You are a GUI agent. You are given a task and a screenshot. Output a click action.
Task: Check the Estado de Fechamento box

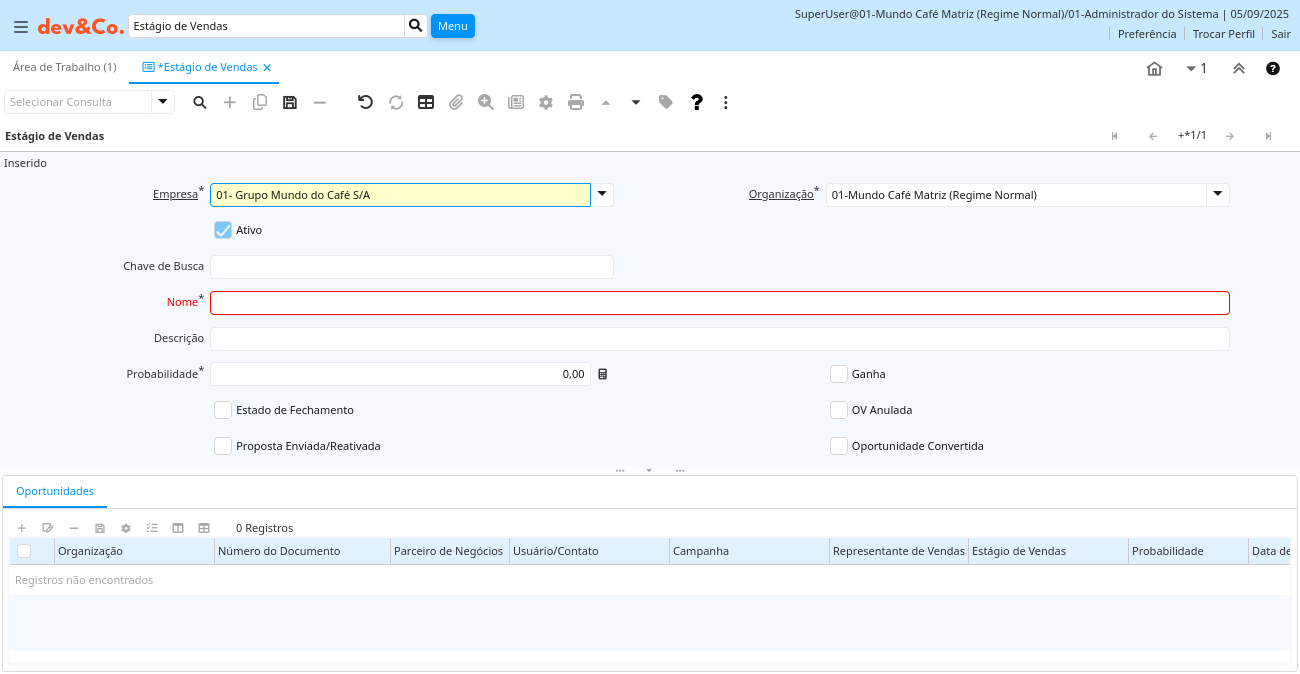point(223,410)
